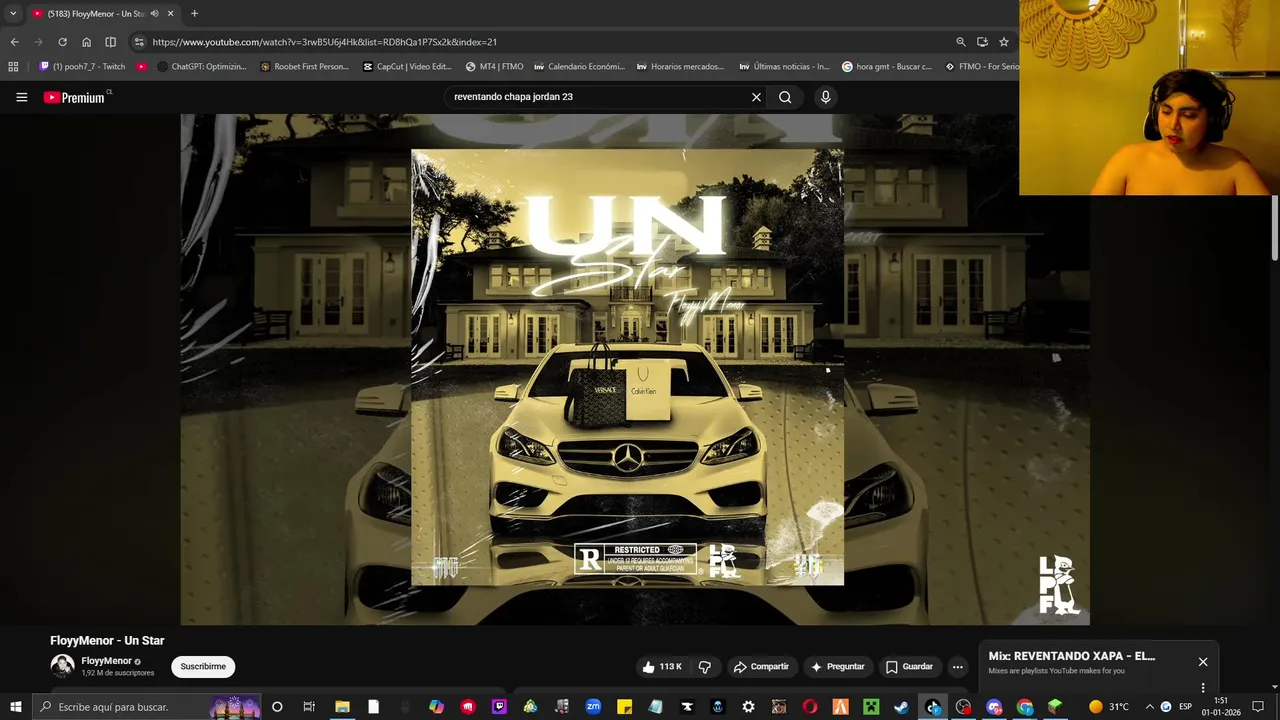Open Calendario Económico bookmark
This screenshot has height=720, width=1280.
[580, 67]
